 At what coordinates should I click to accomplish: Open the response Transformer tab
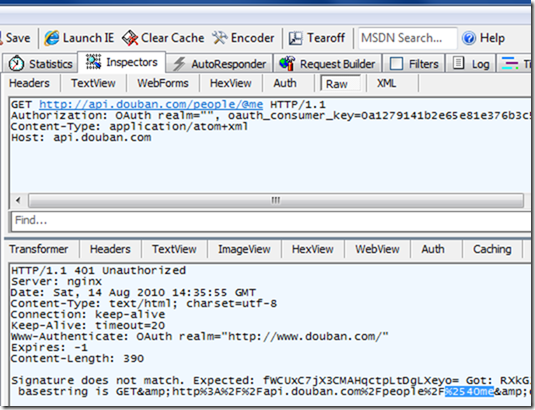(x=39, y=249)
